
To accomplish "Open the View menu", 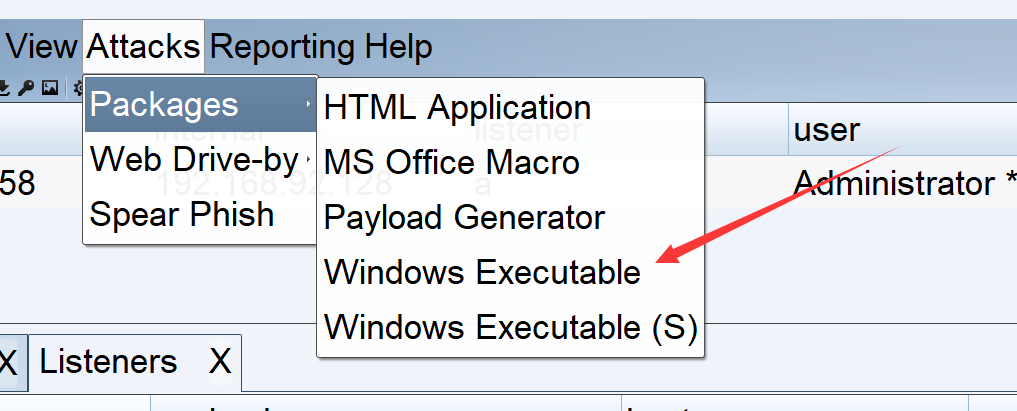I will 41,46.
